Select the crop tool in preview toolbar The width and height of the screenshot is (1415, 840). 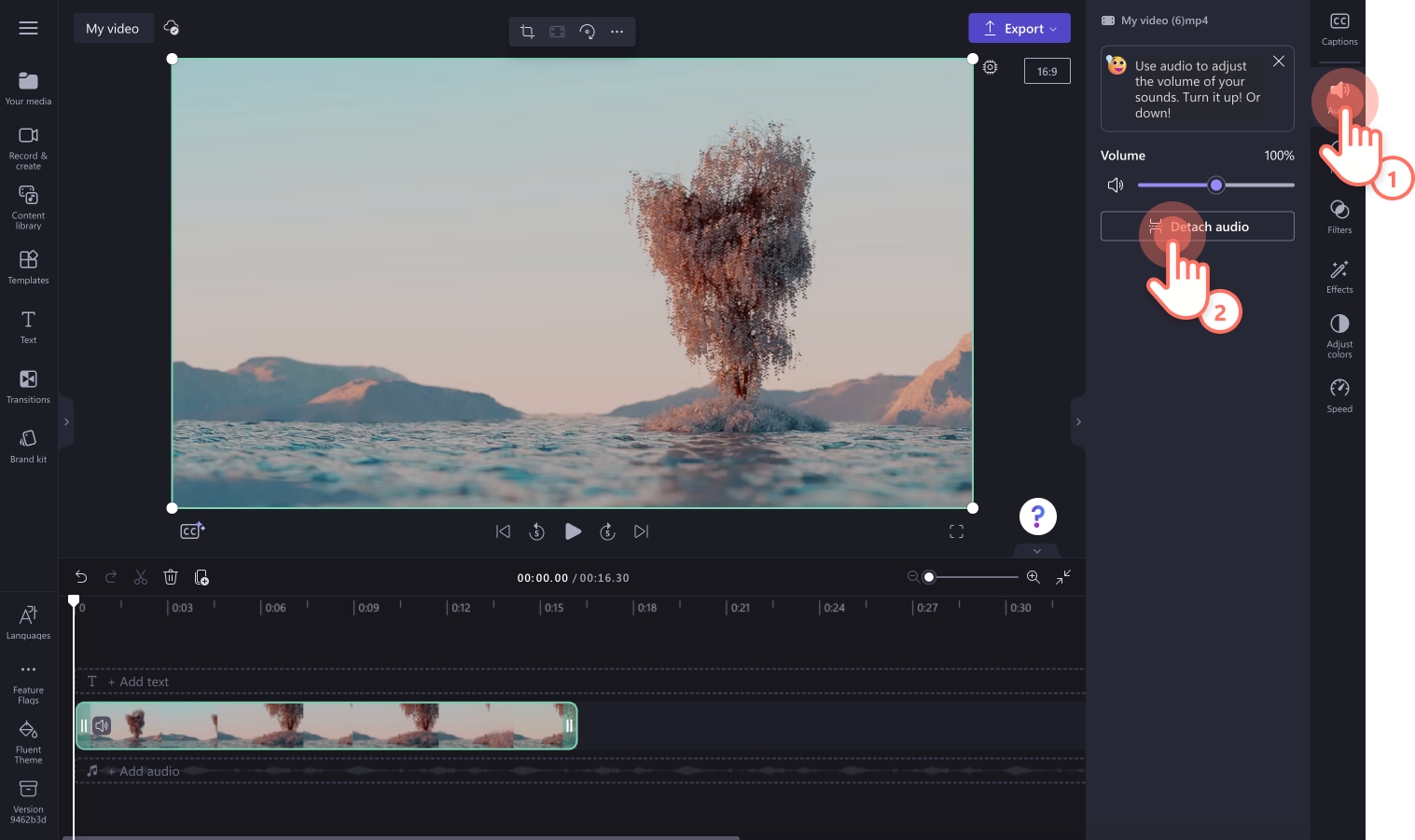click(527, 32)
